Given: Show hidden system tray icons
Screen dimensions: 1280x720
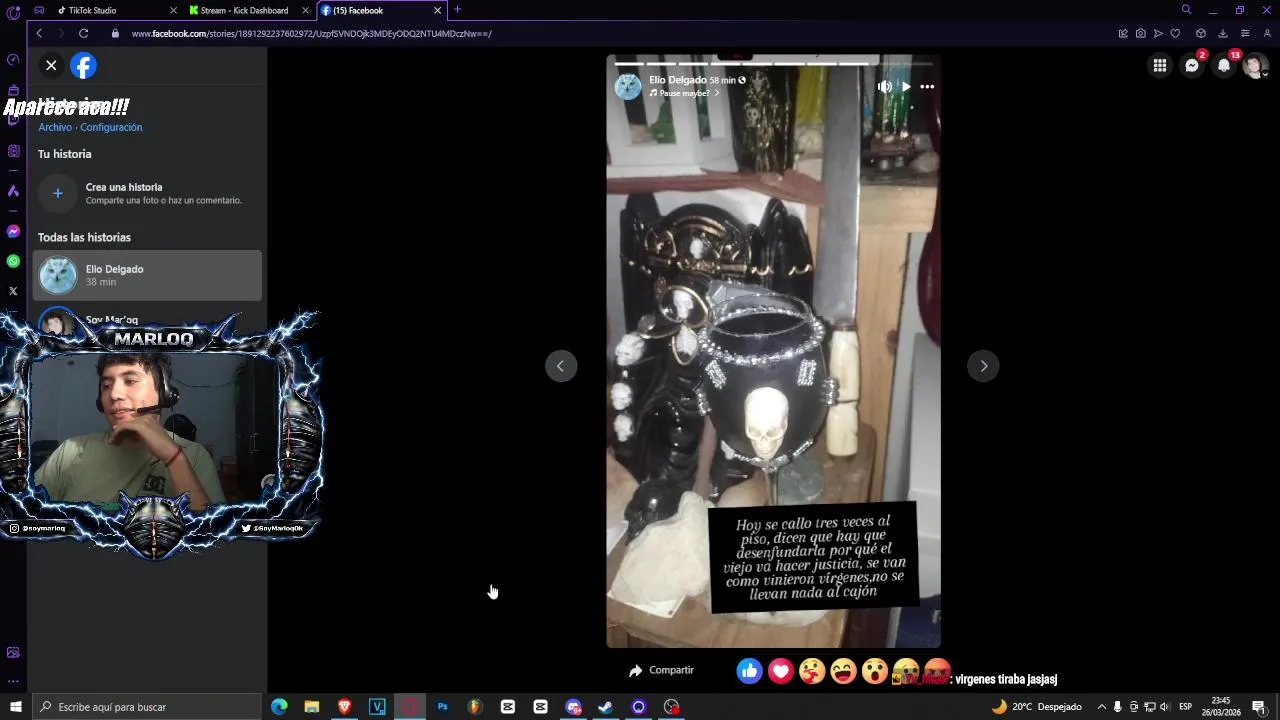Looking at the screenshot, I should coord(1102,707).
